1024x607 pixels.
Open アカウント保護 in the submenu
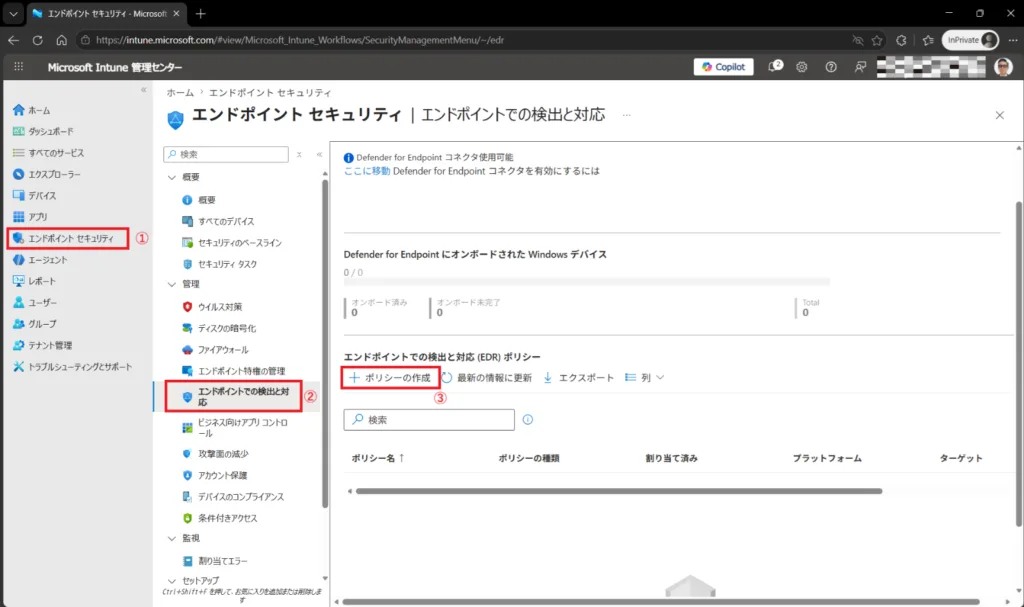pos(214,475)
